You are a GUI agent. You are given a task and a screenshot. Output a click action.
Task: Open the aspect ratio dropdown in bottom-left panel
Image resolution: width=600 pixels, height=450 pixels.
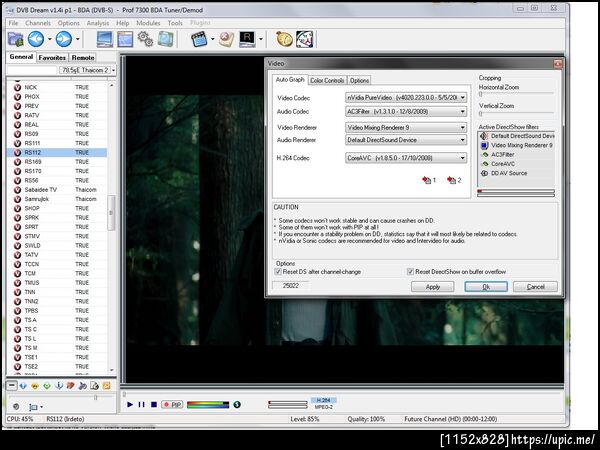tap(36, 407)
